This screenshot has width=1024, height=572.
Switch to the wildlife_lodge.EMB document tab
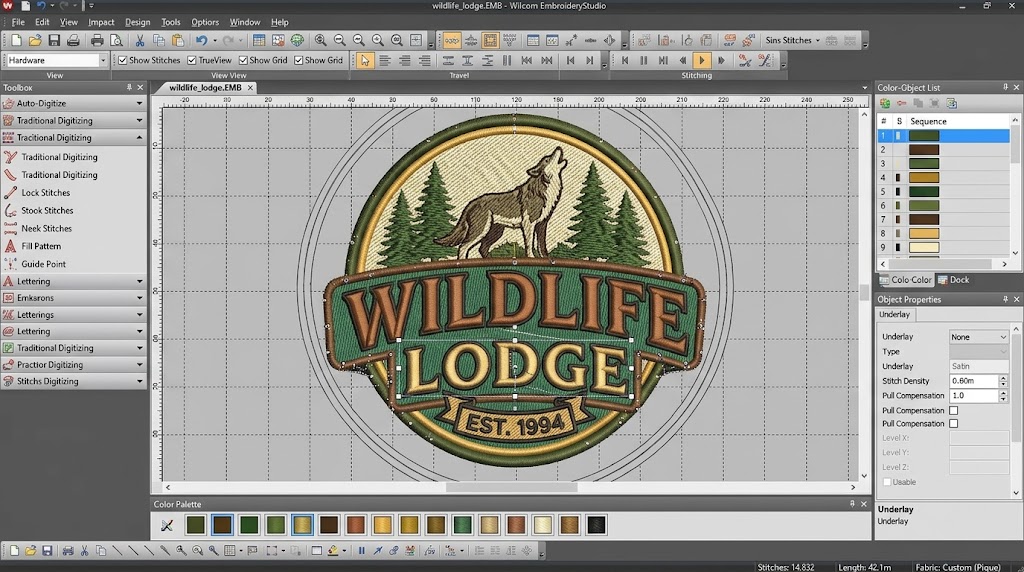pos(205,87)
